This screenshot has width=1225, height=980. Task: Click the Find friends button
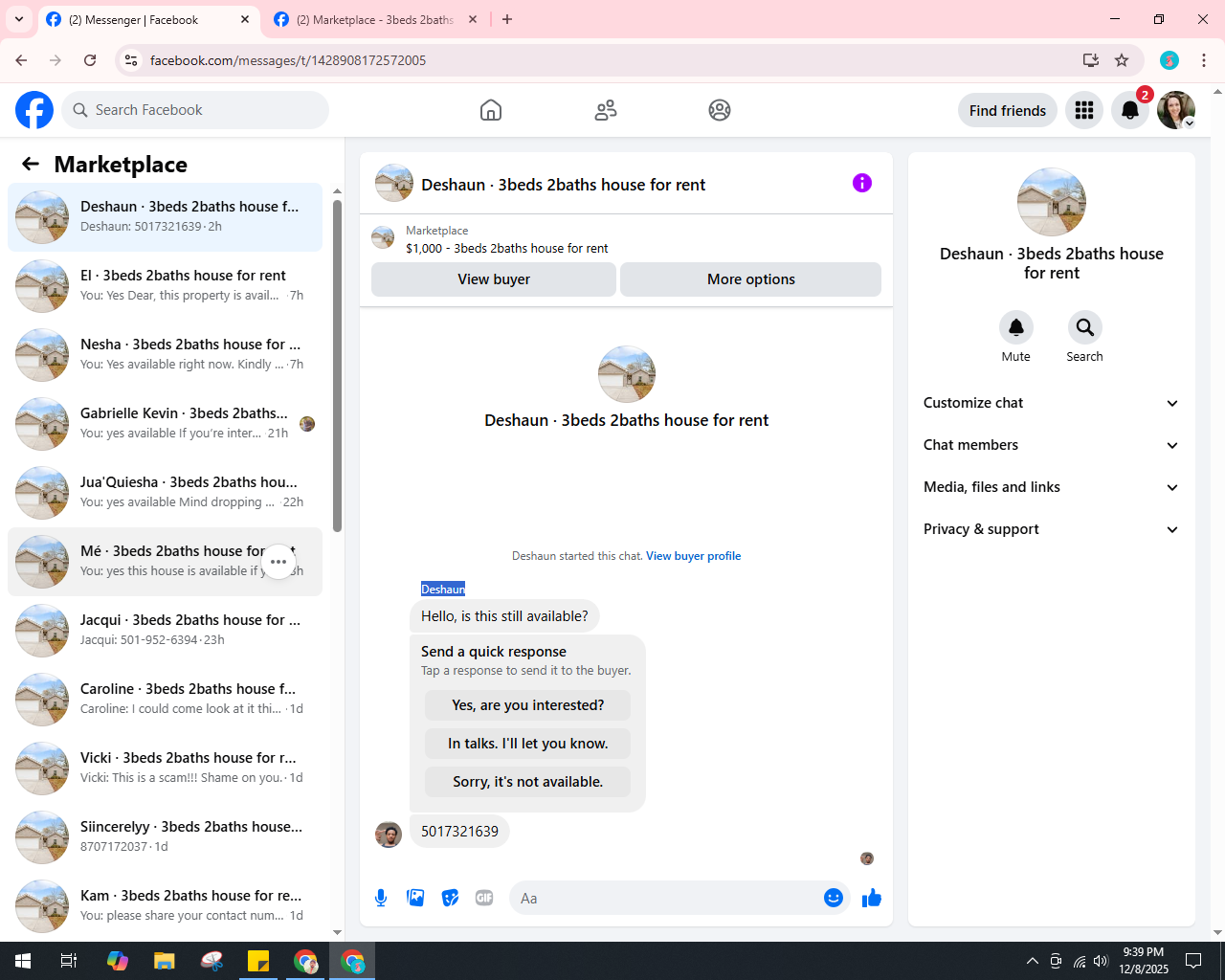click(x=1008, y=110)
